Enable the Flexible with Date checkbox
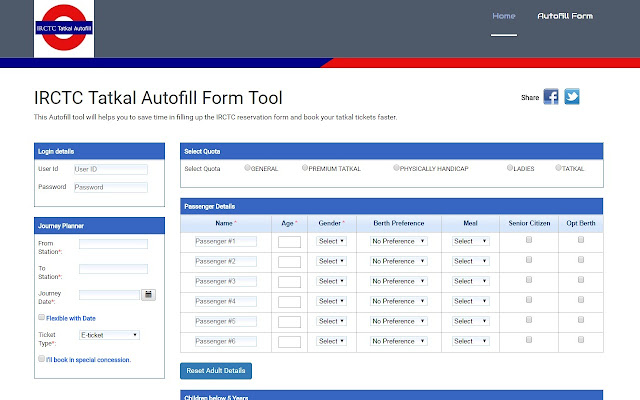The height and width of the screenshot is (400, 640). pyautogui.click(x=41, y=317)
